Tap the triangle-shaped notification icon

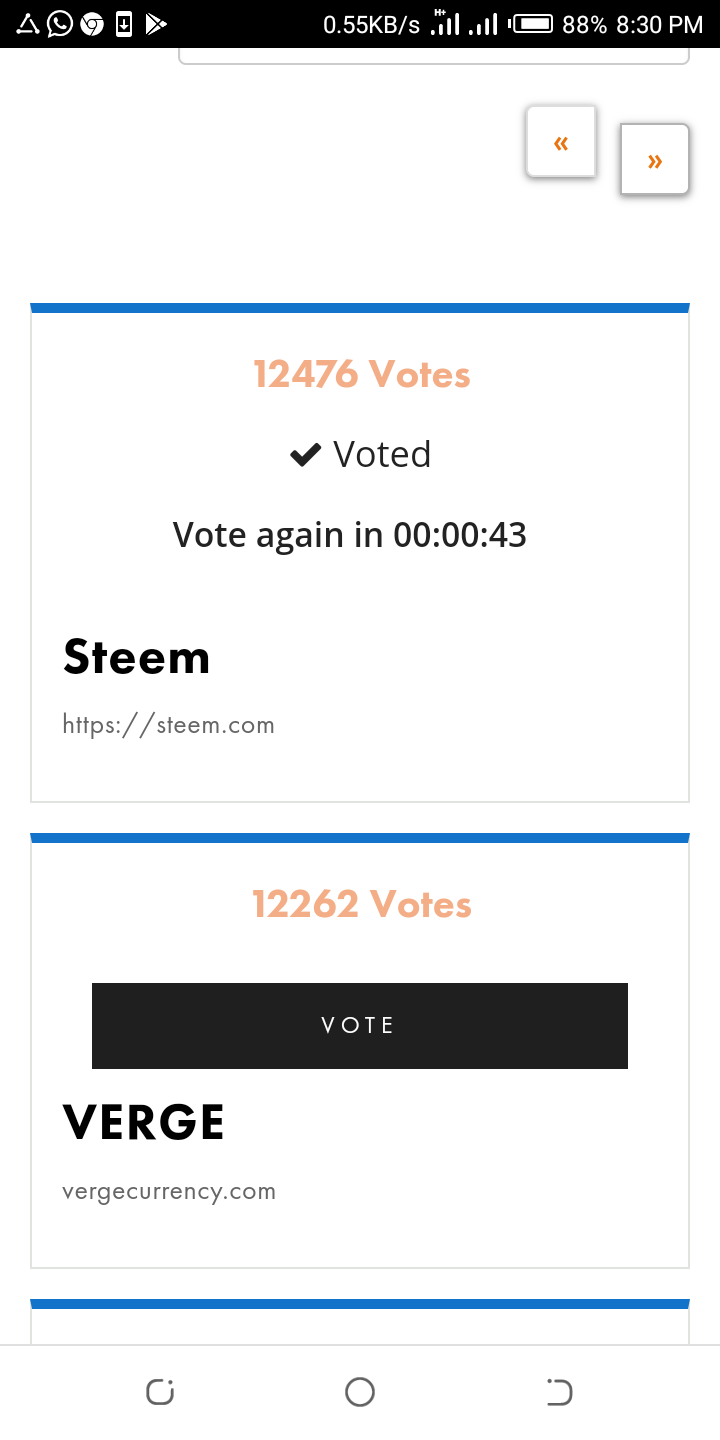coord(28,23)
